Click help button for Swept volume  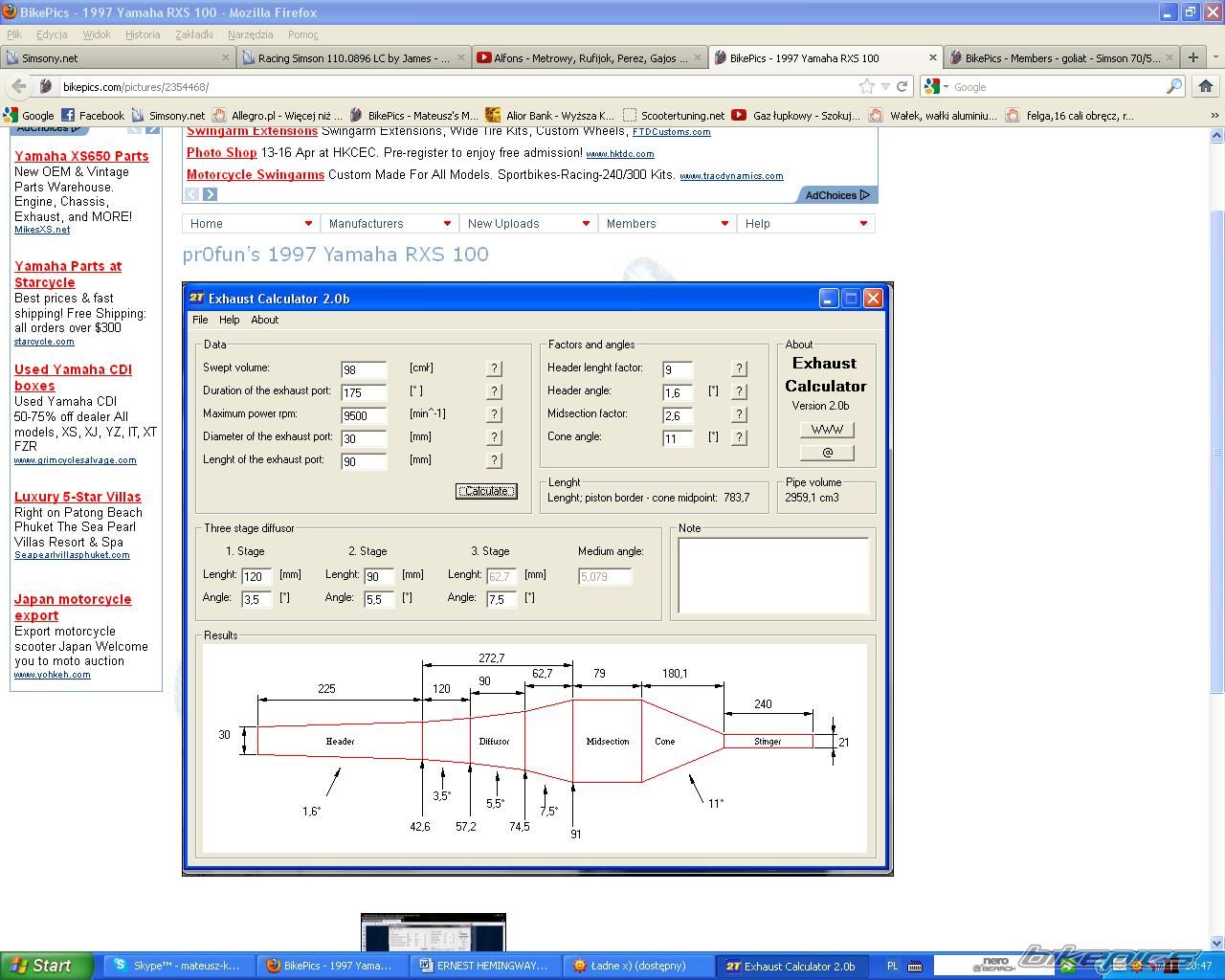click(x=494, y=368)
